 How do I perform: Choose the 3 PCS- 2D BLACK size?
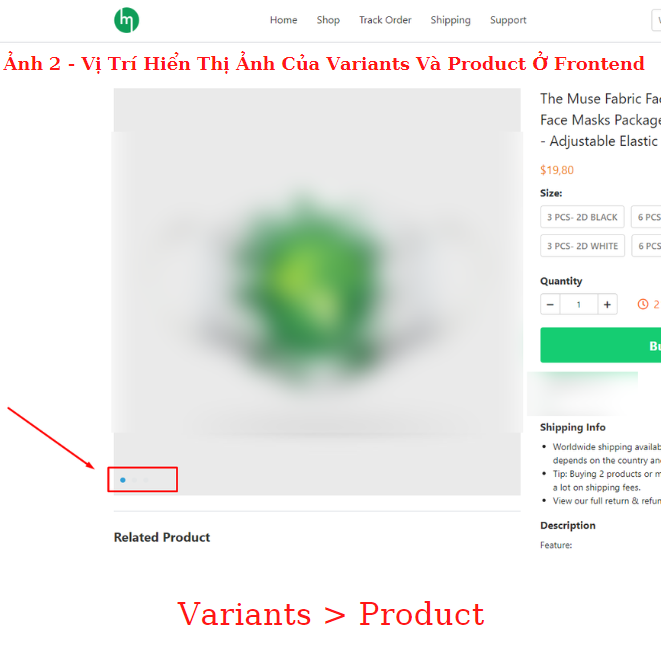(x=582, y=217)
